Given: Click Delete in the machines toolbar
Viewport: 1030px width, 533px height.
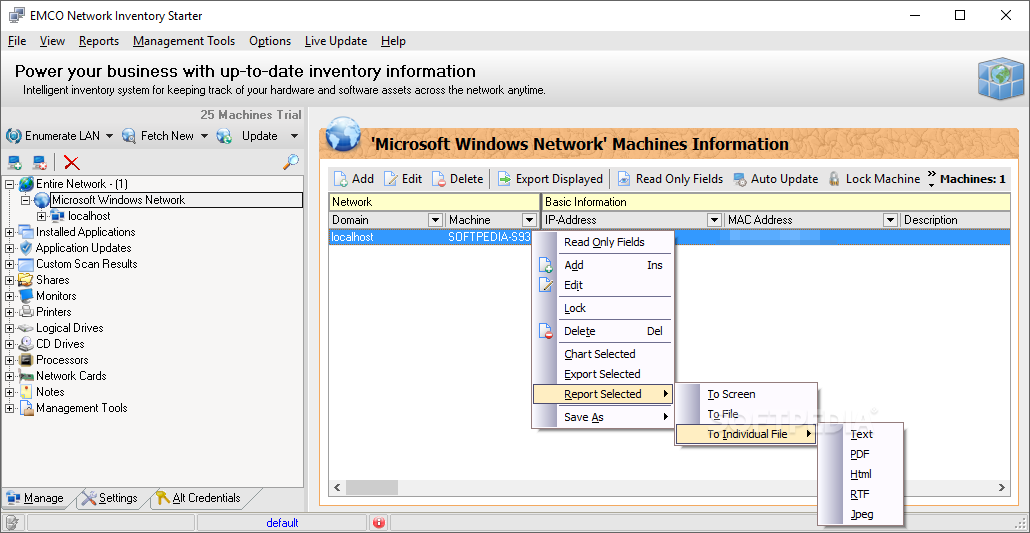Looking at the screenshot, I should pyautogui.click(x=457, y=179).
